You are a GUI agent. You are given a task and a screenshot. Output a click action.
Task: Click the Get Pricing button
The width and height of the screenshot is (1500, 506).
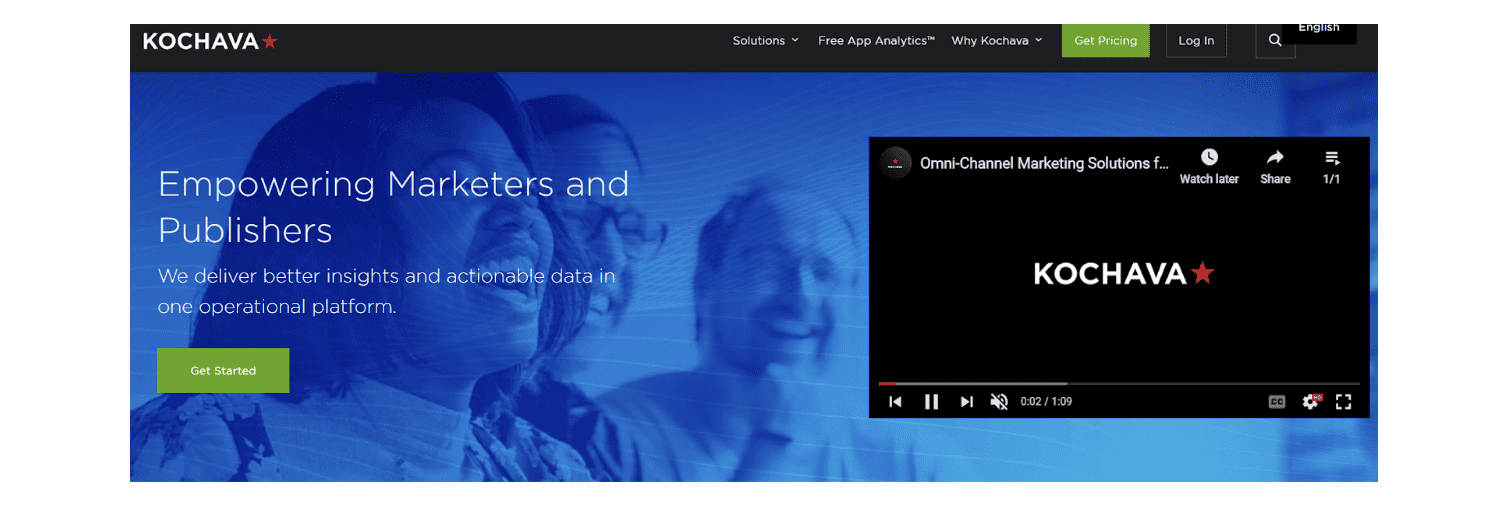(1105, 41)
